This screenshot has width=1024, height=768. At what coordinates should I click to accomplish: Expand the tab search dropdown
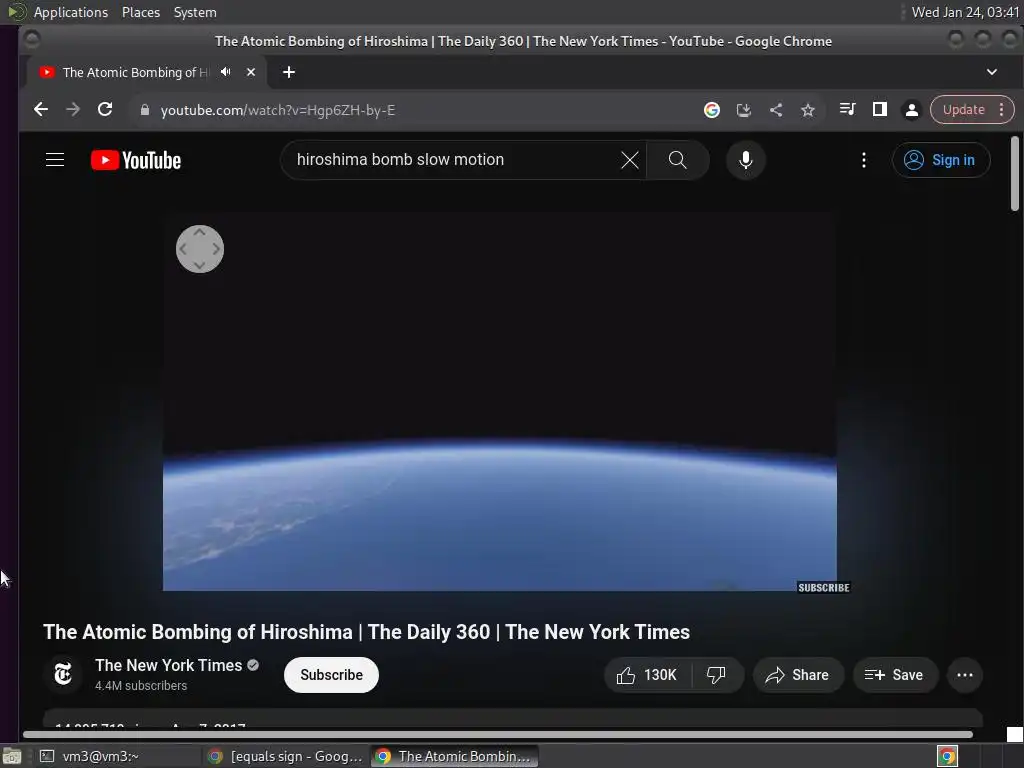(991, 72)
